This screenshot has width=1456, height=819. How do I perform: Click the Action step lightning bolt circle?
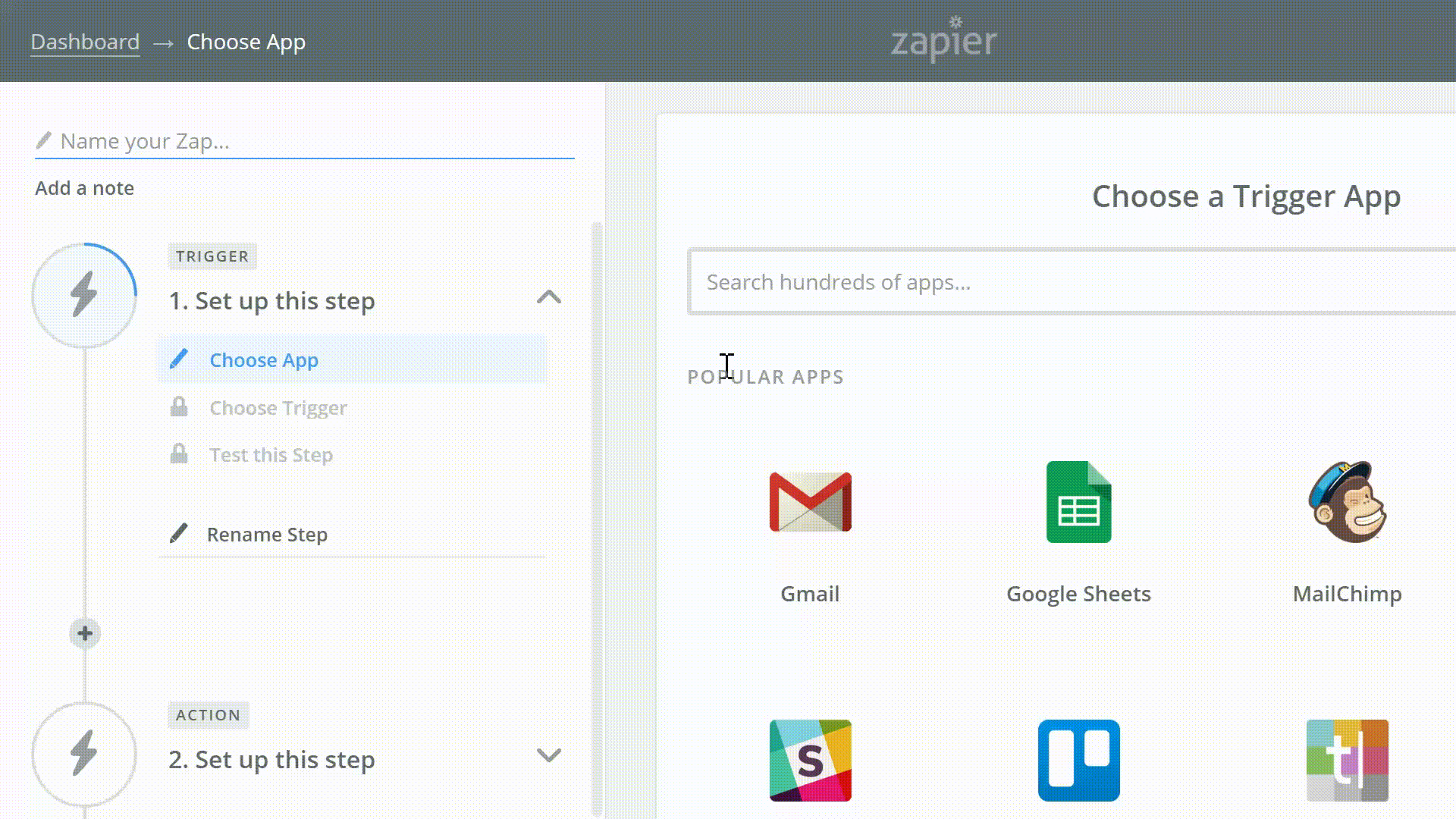[x=84, y=754]
